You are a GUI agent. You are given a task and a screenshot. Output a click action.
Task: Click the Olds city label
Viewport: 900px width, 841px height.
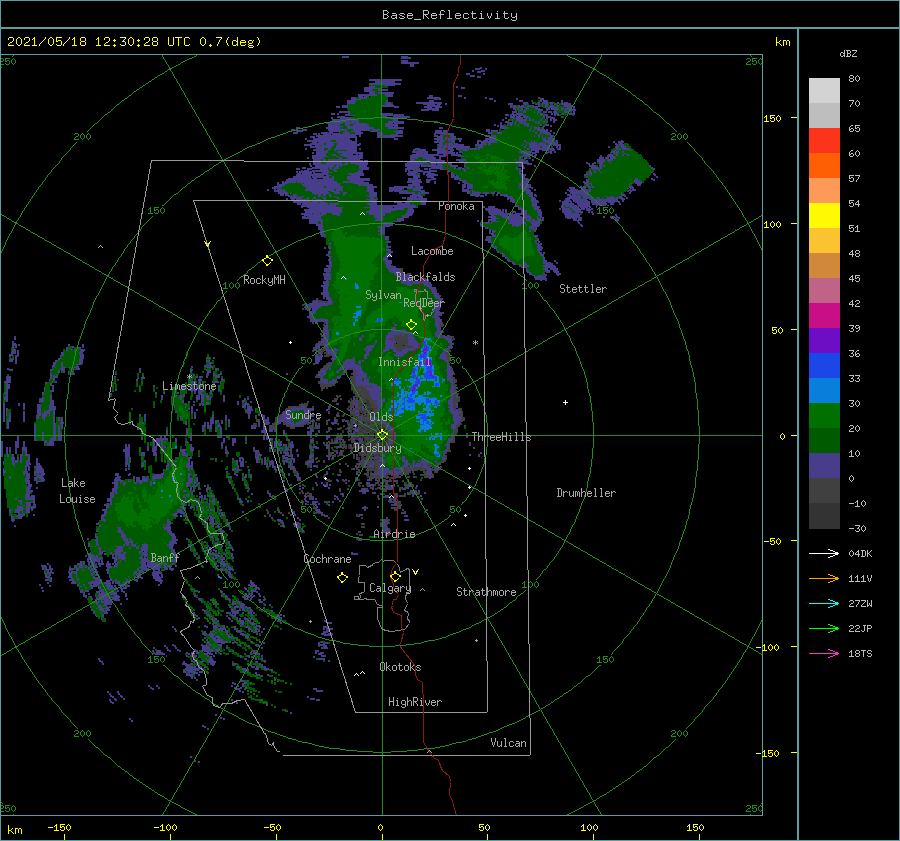tap(381, 417)
